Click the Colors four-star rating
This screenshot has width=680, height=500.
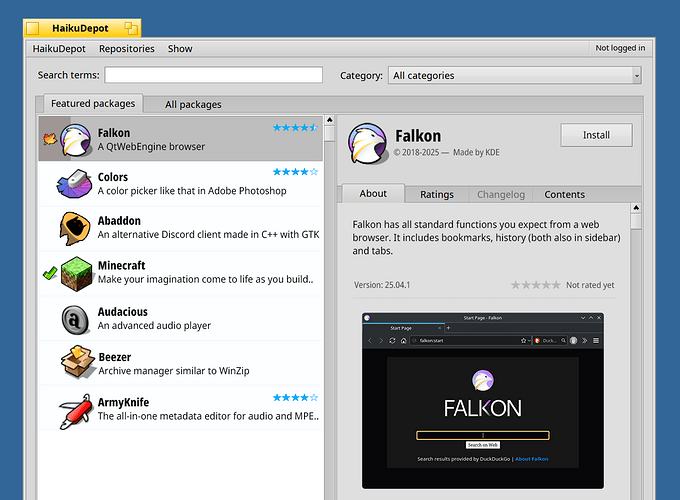pos(295,172)
